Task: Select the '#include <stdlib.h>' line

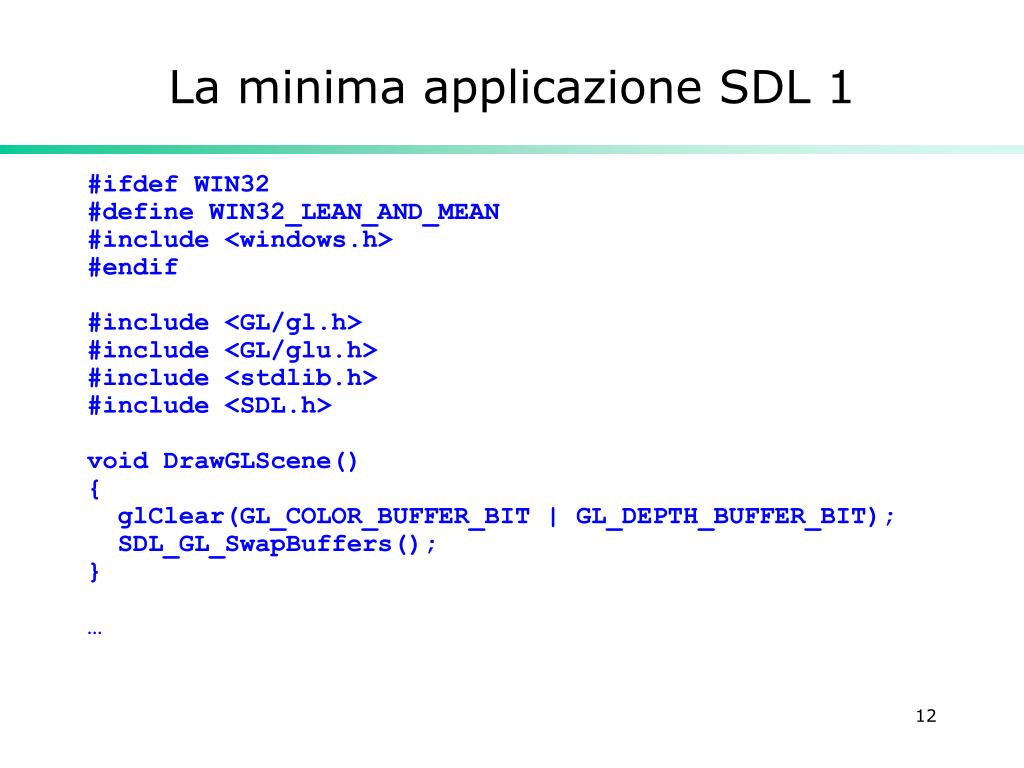Action: 232,377
